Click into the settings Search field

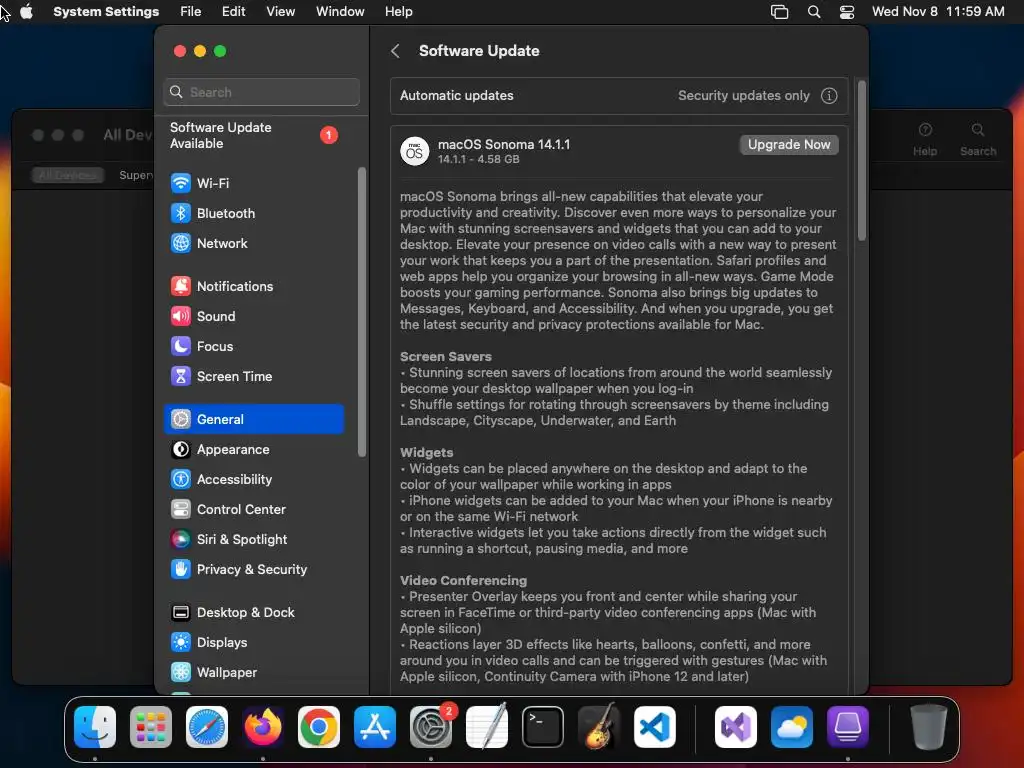point(261,92)
